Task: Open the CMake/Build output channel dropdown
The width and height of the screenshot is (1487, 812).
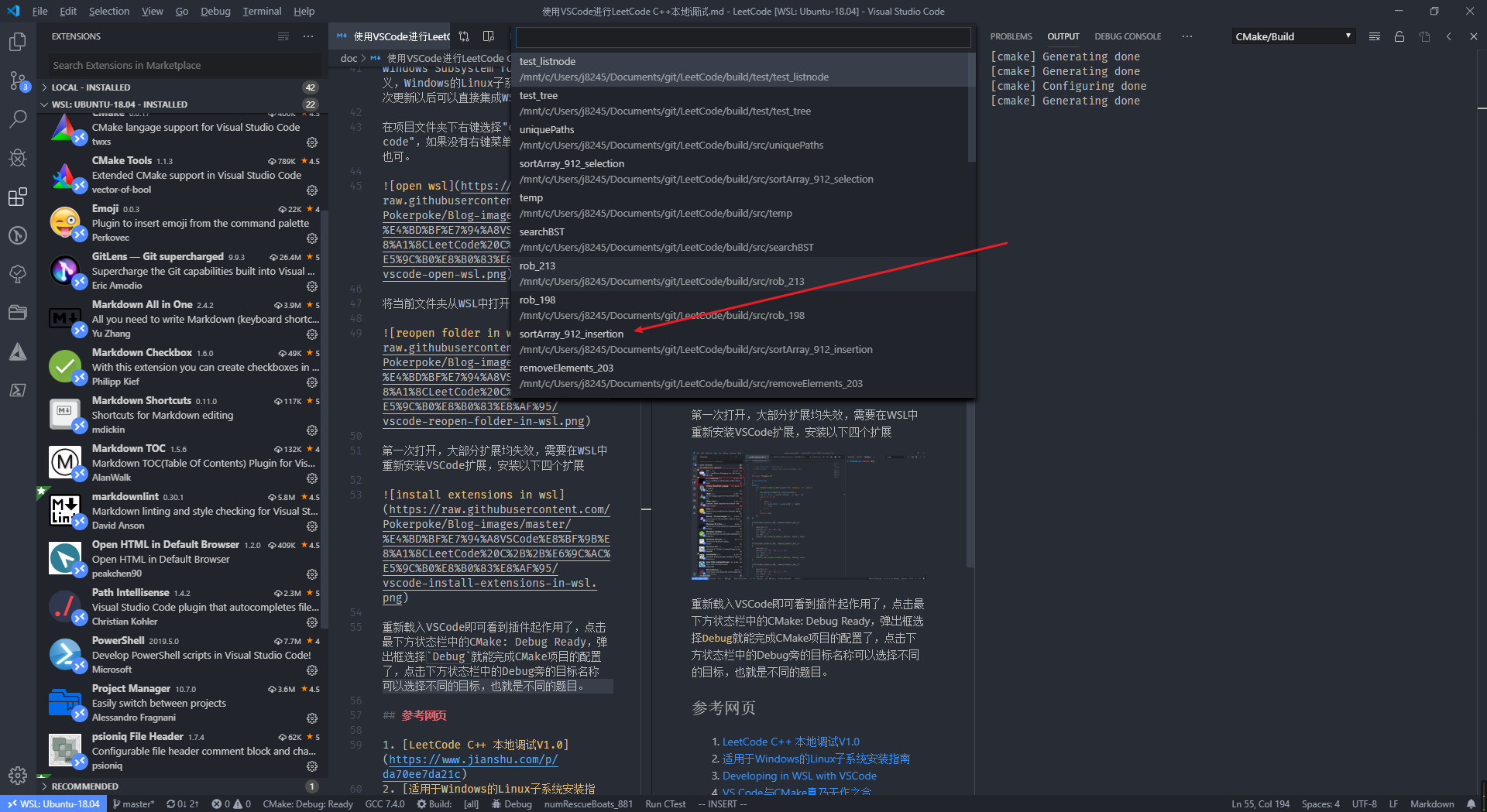Action: [1292, 36]
